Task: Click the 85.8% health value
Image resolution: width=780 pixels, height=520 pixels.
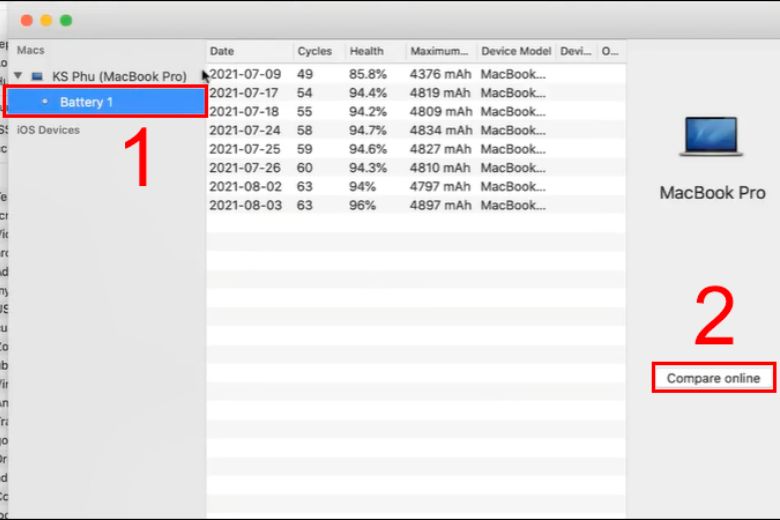Action: (368, 74)
